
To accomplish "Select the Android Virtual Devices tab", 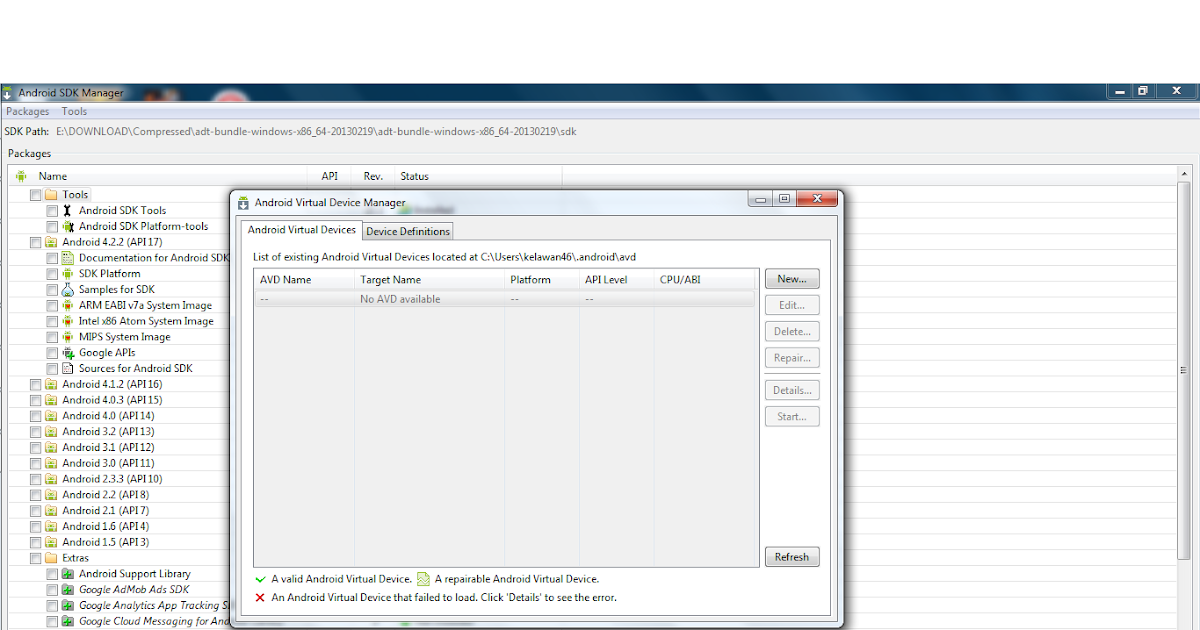I will 302,230.
